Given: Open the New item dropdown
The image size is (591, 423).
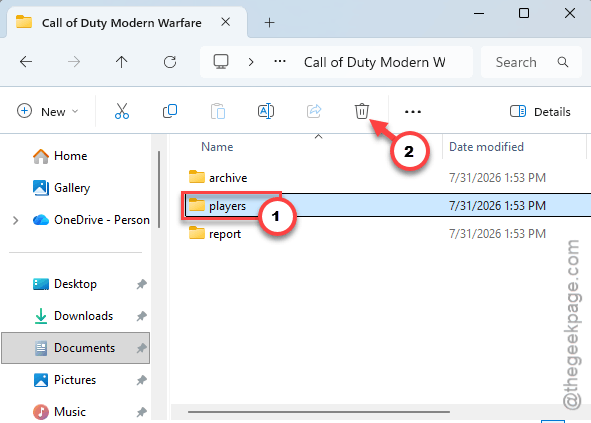Looking at the screenshot, I should click(x=47, y=112).
